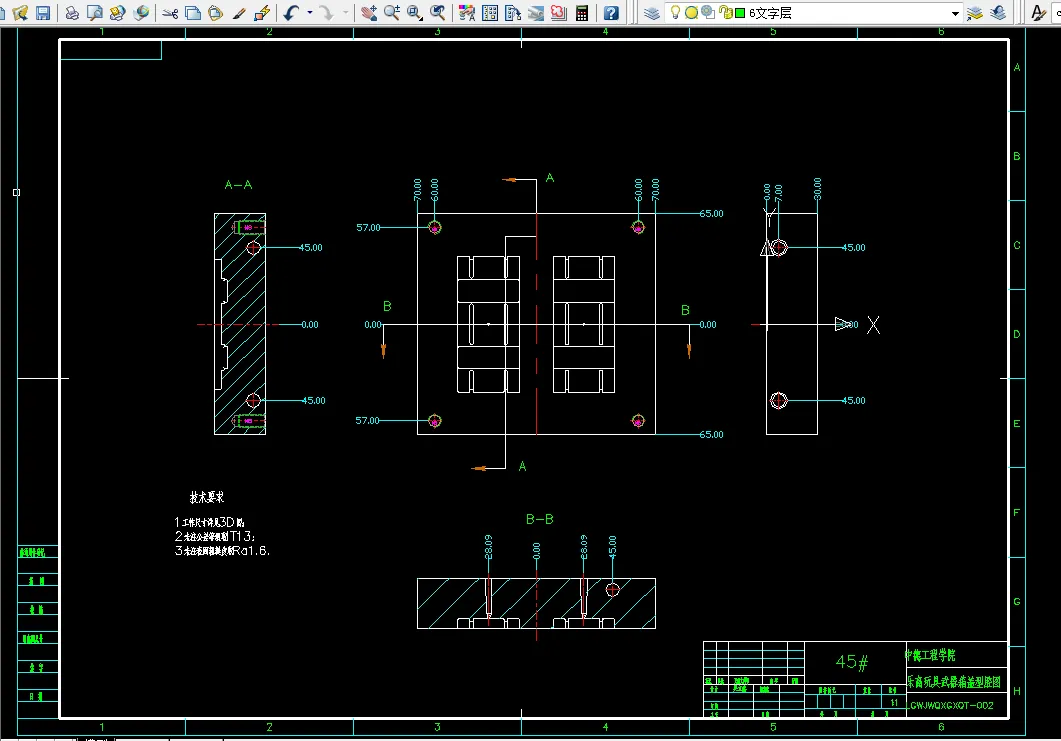Click technical note line ending Ra1.6
Image resolution: width=1061 pixels, height=741 pixels.
[x=222, y=551]
